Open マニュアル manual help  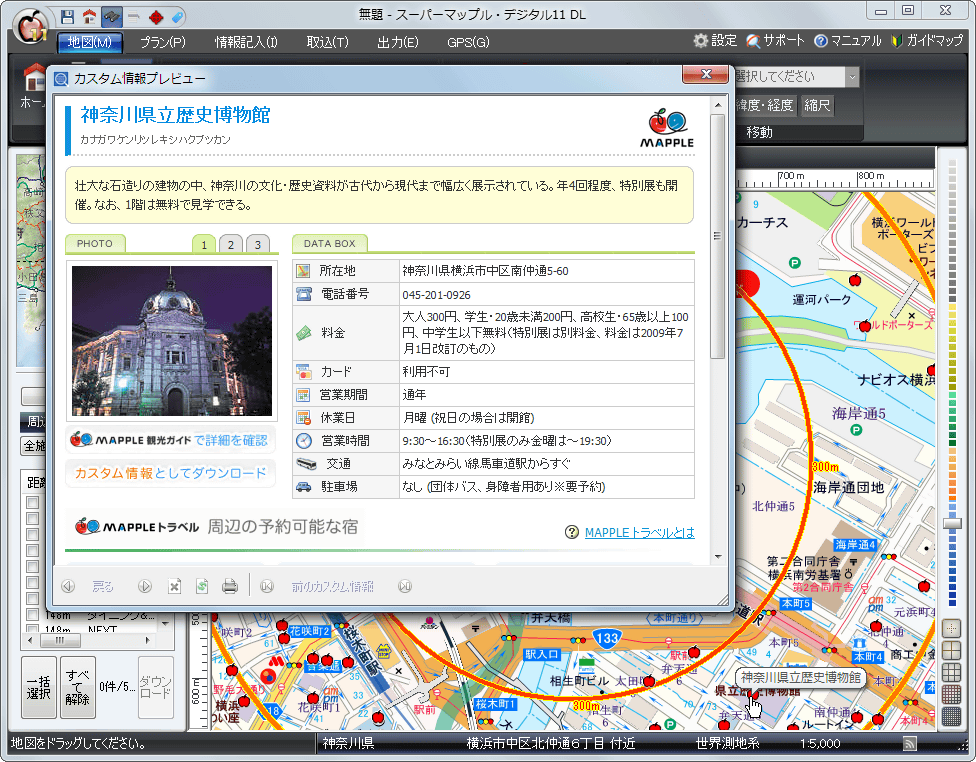pos(848,41)
